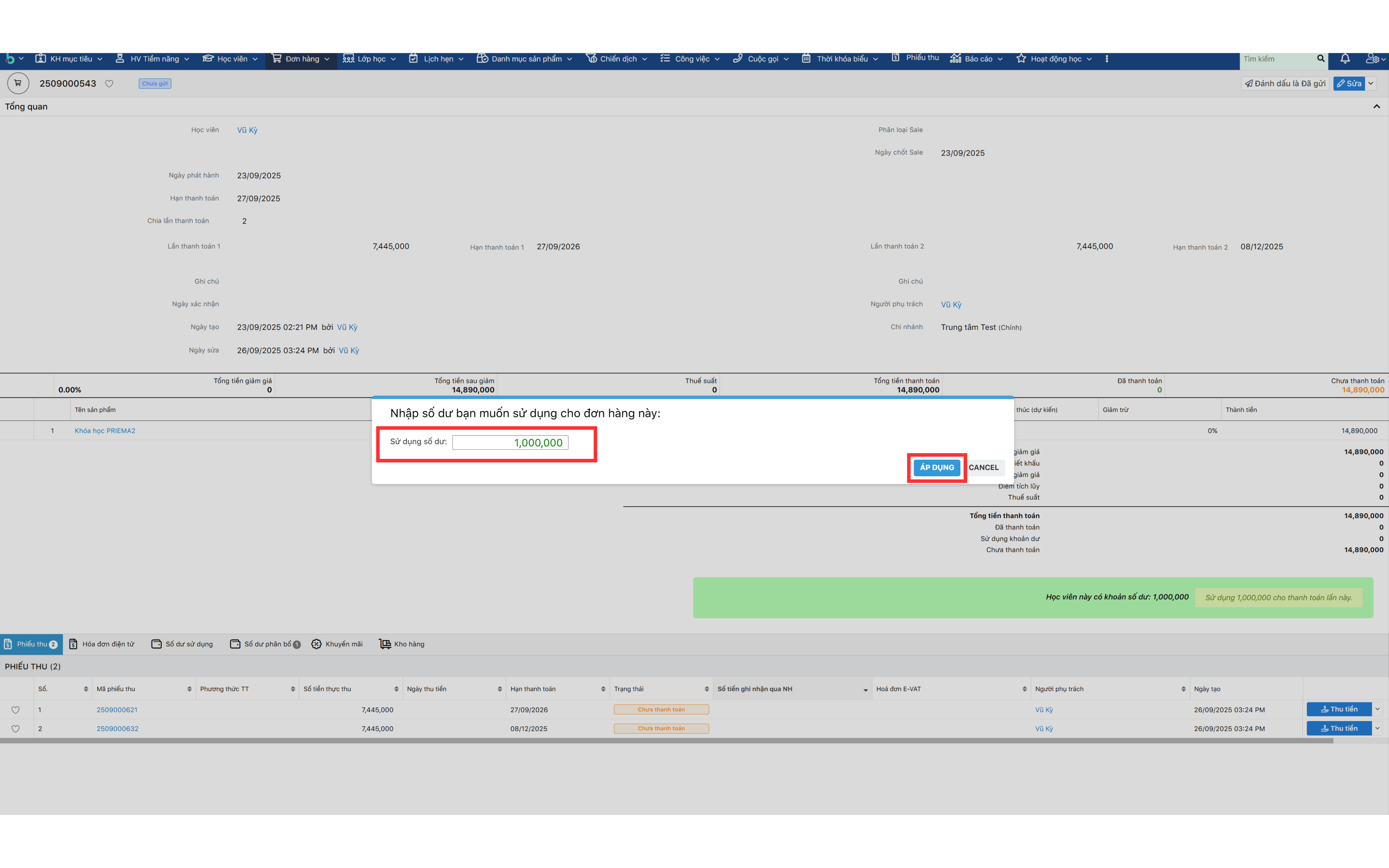Click the Khuyến mãi tab icon
This screenshot has height=868, width=1389.
[316, 644]
